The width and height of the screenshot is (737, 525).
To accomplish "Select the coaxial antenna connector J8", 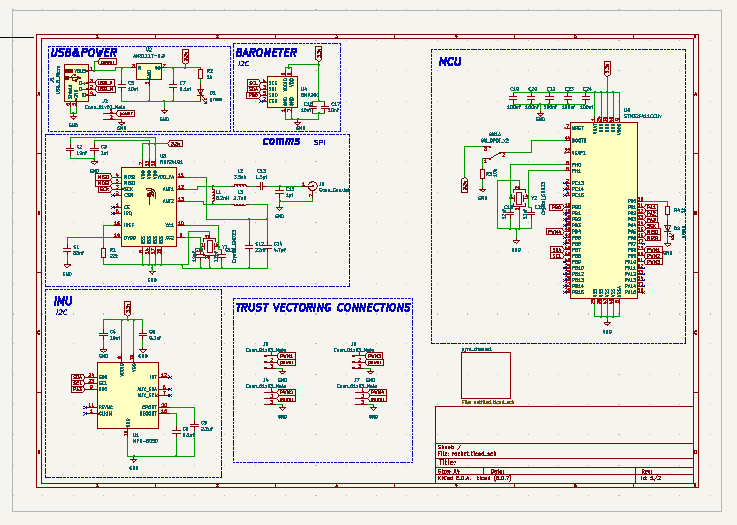I will 312,186.
